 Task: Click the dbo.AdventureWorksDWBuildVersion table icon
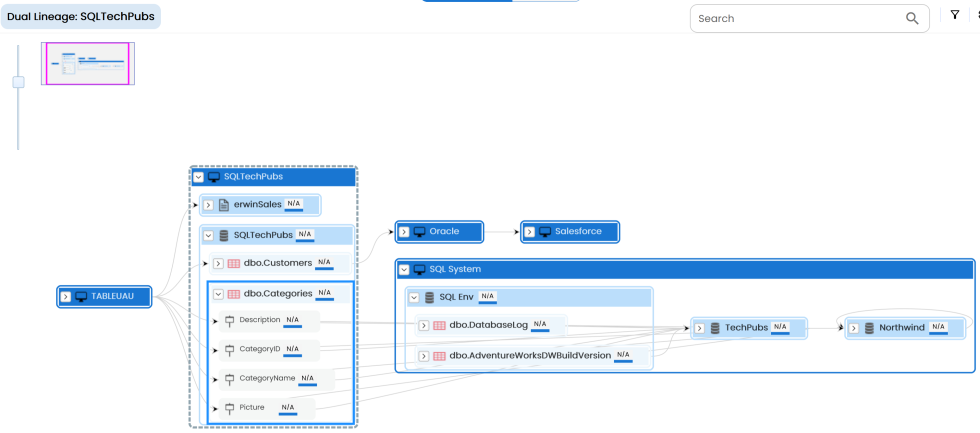tap(439, 356)
